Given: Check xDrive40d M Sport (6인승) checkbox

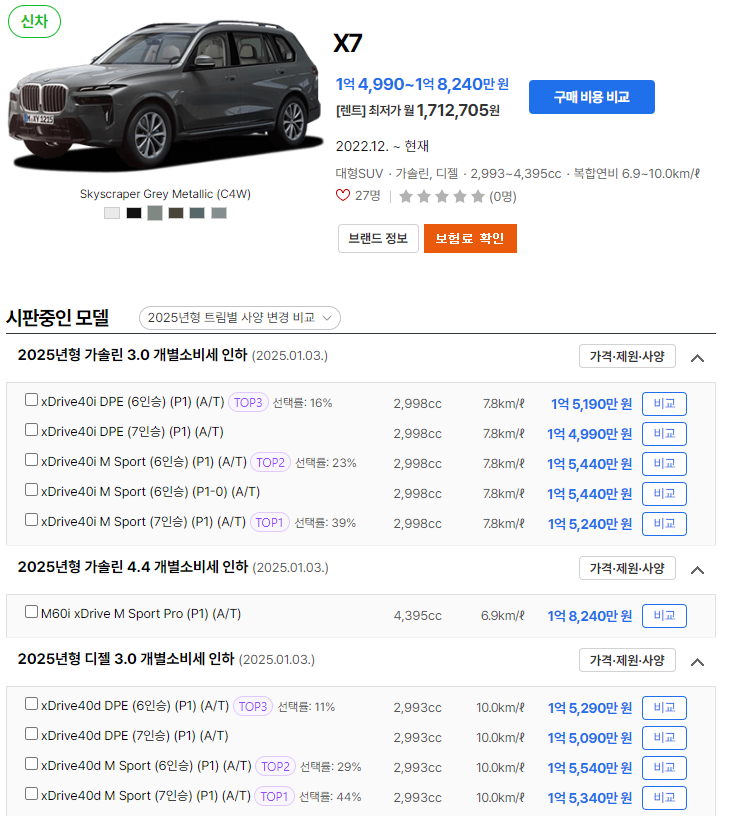Looking at the screenshot, I should coord(31,764).
